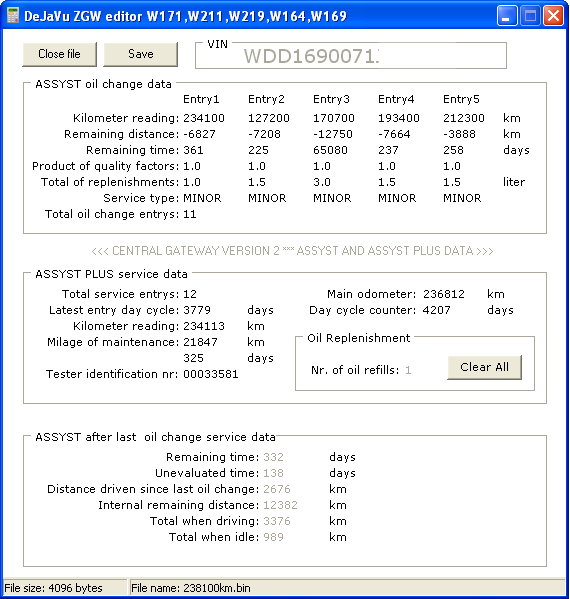
Task: Click remaining distance value -6827
Action: coord(199,134)
